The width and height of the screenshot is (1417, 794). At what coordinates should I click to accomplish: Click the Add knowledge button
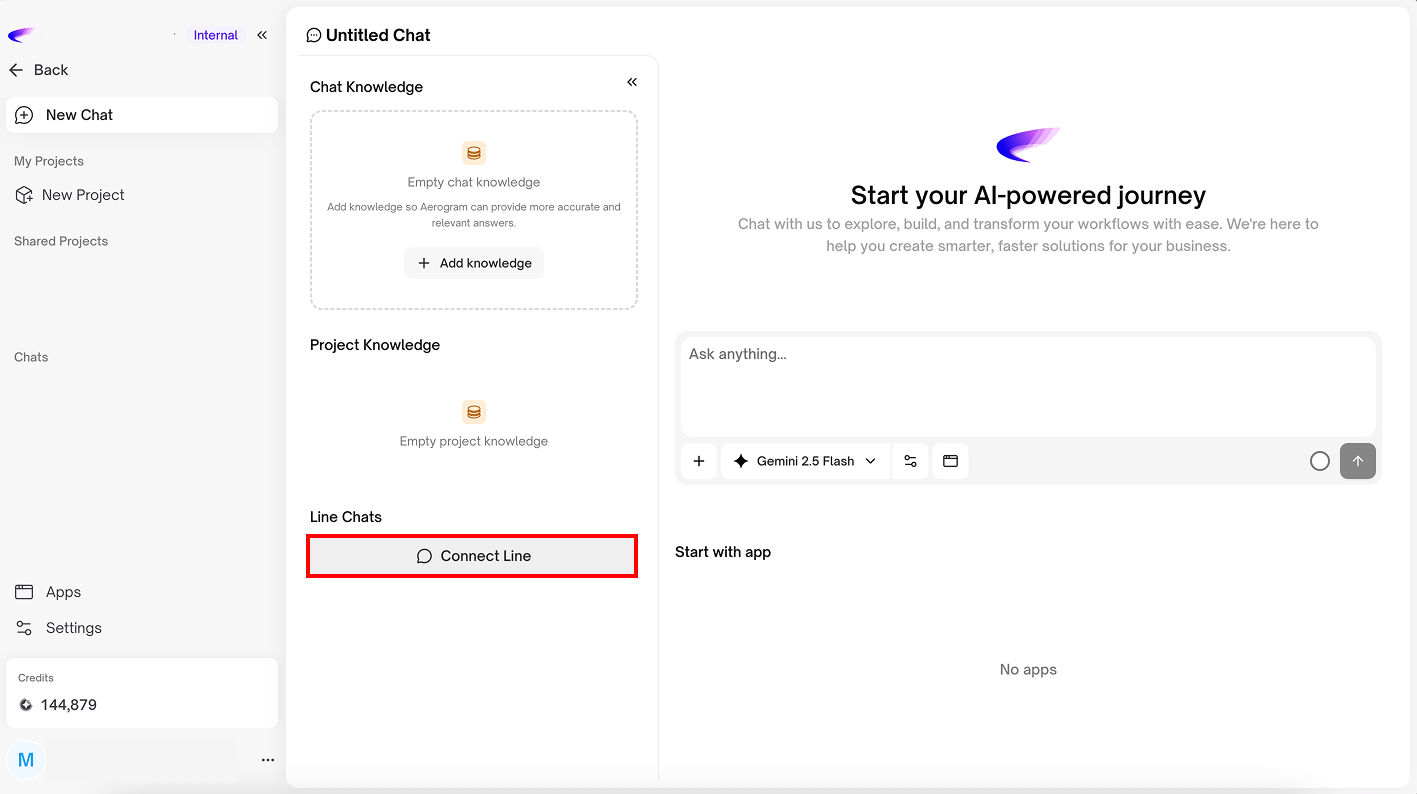(x=474, y=263)
